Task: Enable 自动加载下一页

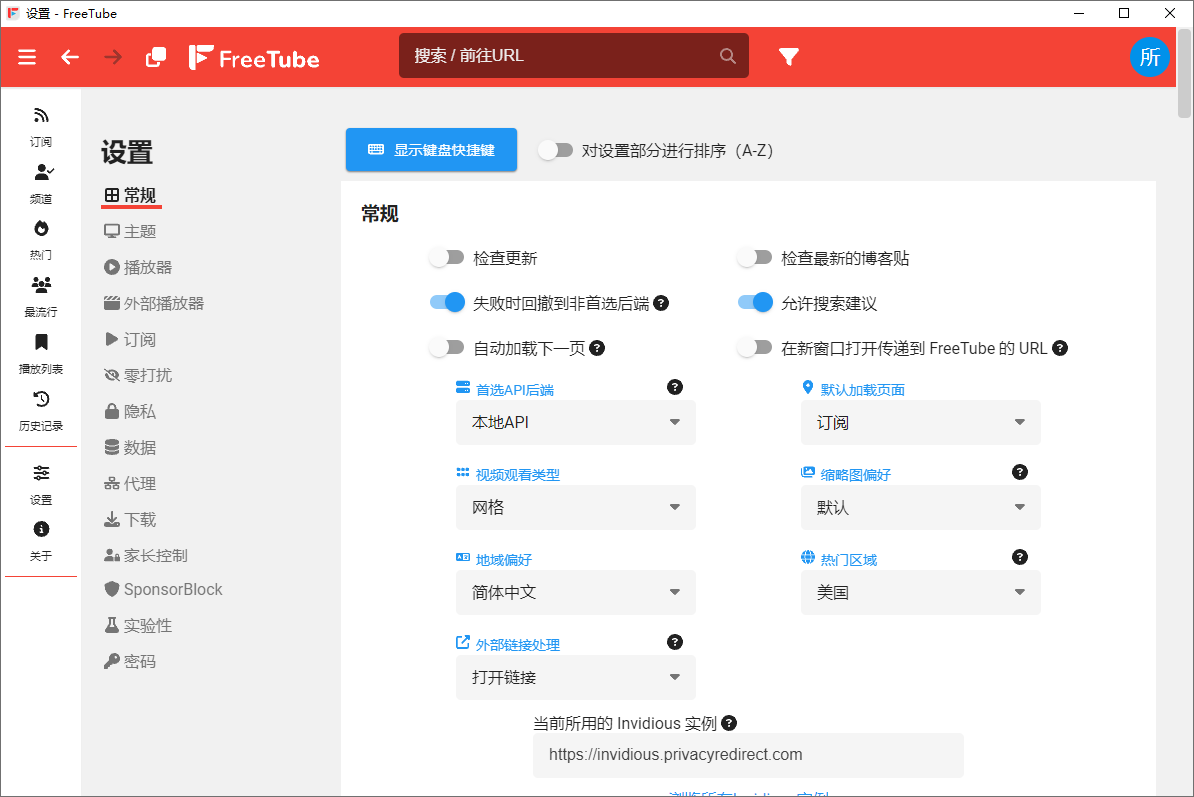Action: pos(447,346)
